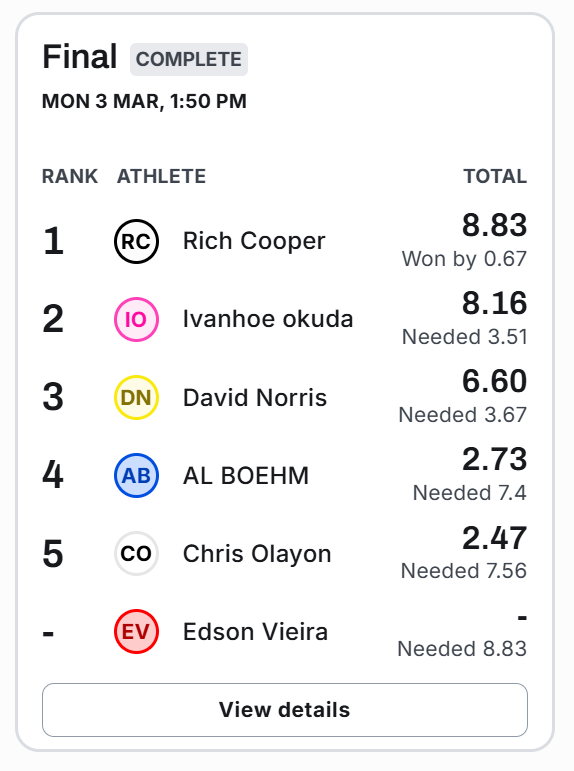Open the CO avatar for Chris Olayon
Screen dimensions: 574x771
pos(136,554)
